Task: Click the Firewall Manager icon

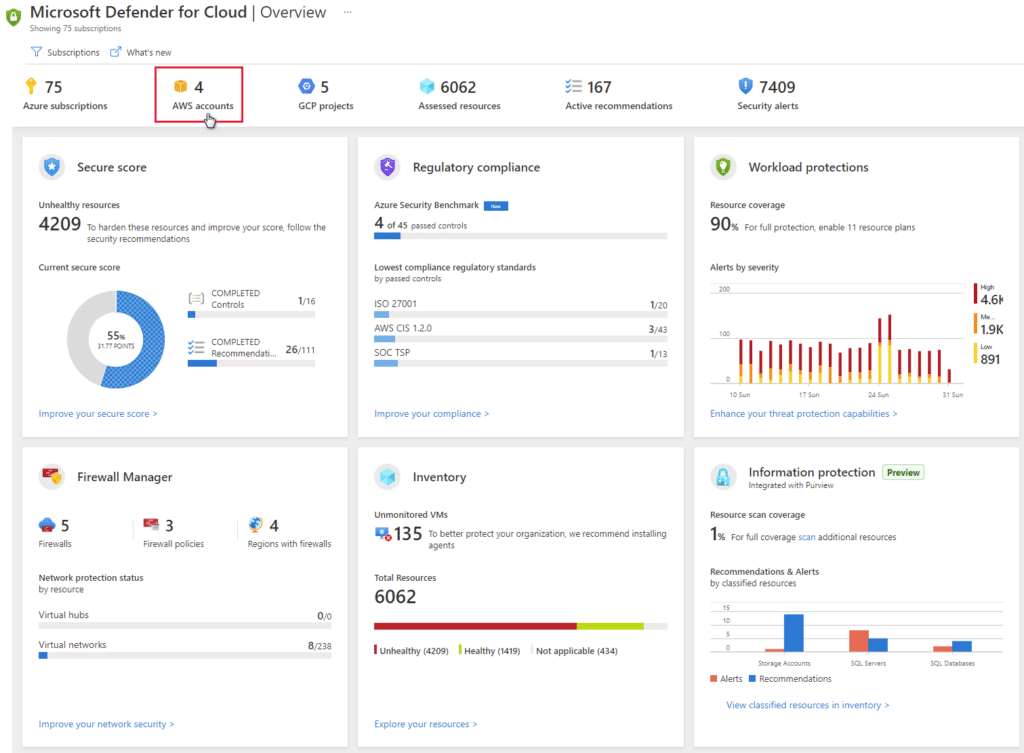Action: (x=52, y=477)
